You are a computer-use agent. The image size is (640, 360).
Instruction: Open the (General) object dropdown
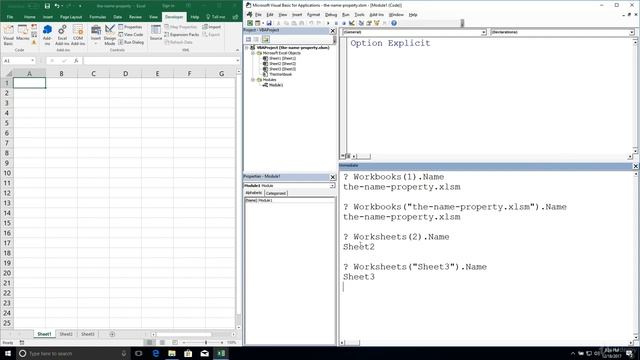point(484,32)
